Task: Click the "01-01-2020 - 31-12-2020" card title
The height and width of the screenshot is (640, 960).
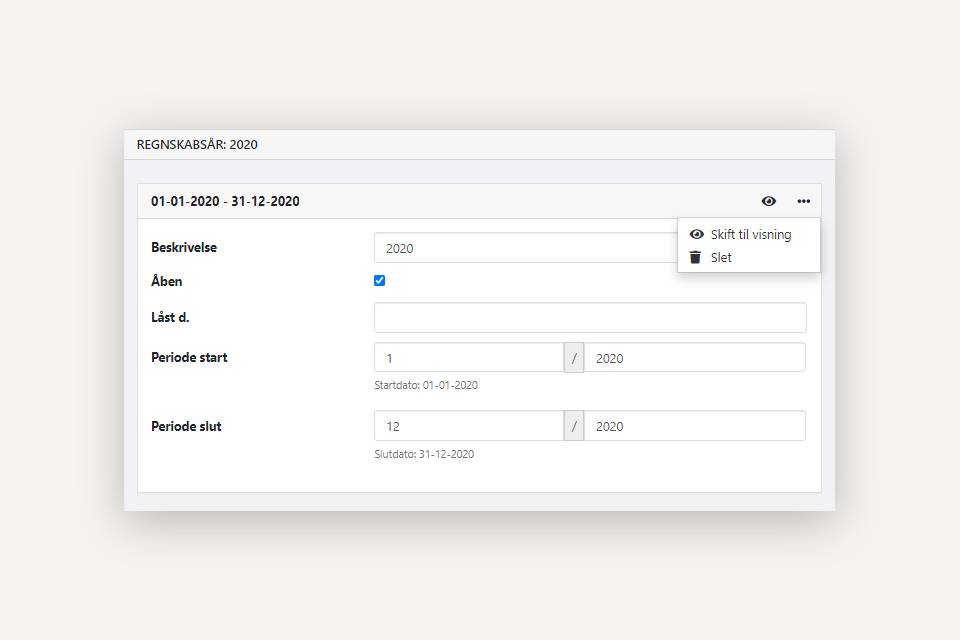Action: point(225,201)
